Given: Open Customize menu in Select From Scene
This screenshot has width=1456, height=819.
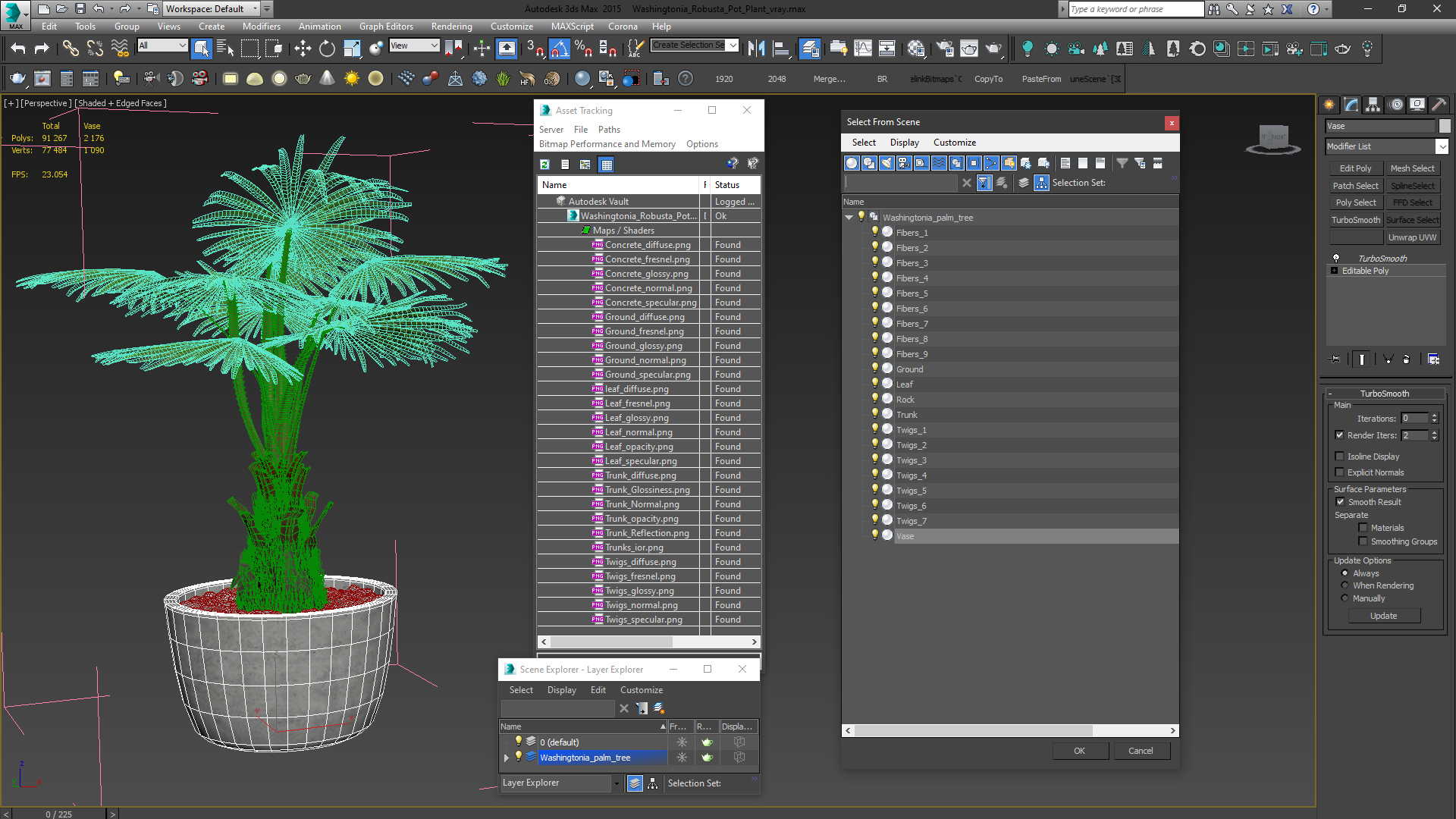Looking at the screenshot, I should click(954, 143).
